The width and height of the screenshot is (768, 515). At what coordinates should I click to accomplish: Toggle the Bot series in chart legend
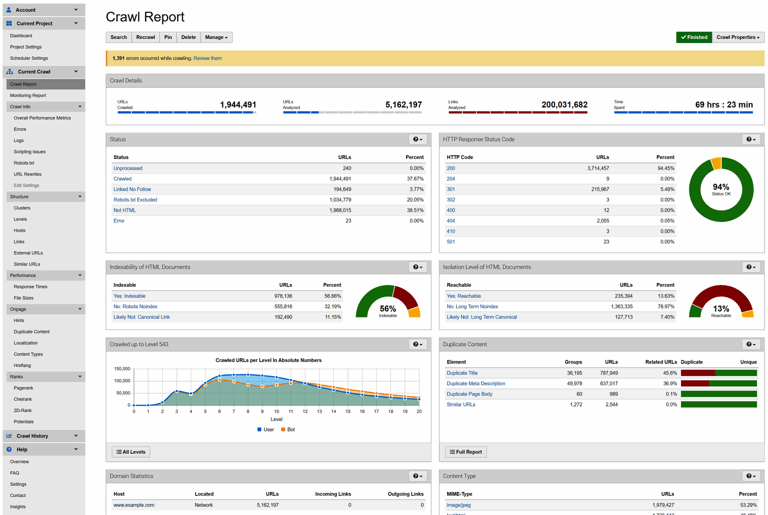(288, 429)
